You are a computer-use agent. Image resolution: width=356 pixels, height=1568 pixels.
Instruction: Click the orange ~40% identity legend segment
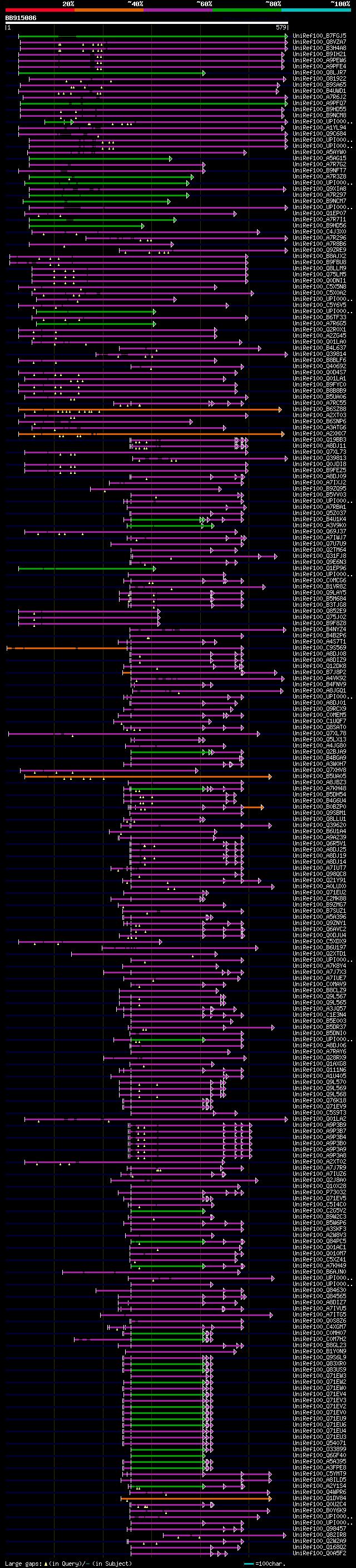pos(109,10)
